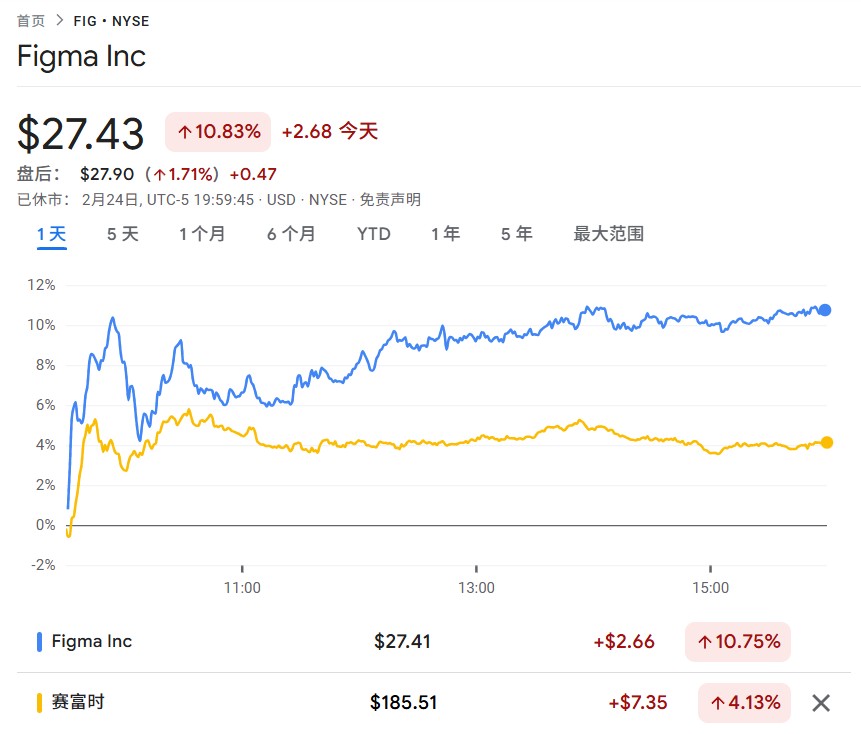This screenshot has height=734, width=861.
Task: Show the 5 年 chart range
Action: 517,234
